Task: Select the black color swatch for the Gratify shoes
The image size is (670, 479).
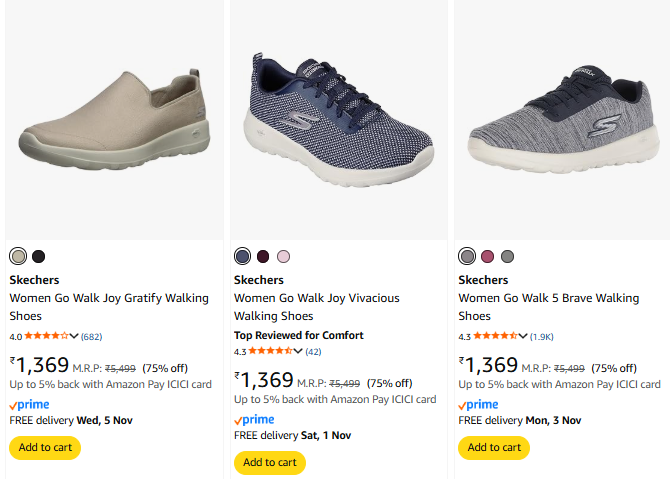Action: [38, 256]
